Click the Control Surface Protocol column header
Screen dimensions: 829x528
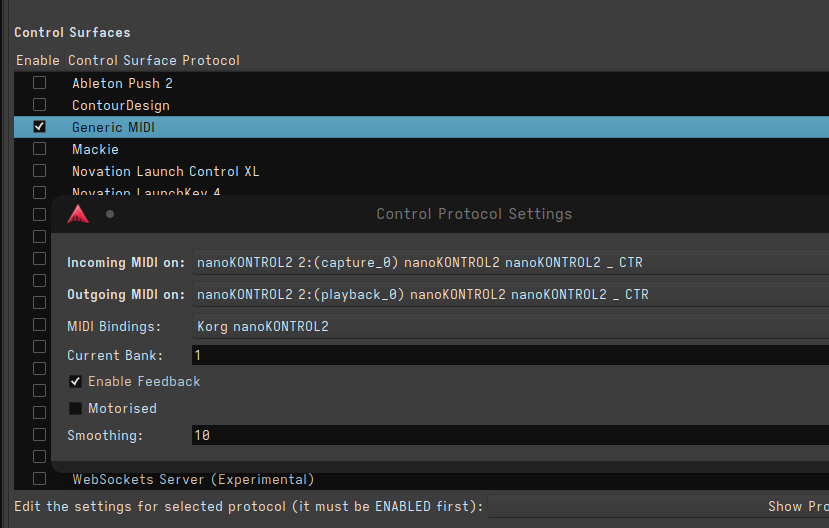(154, 61)
